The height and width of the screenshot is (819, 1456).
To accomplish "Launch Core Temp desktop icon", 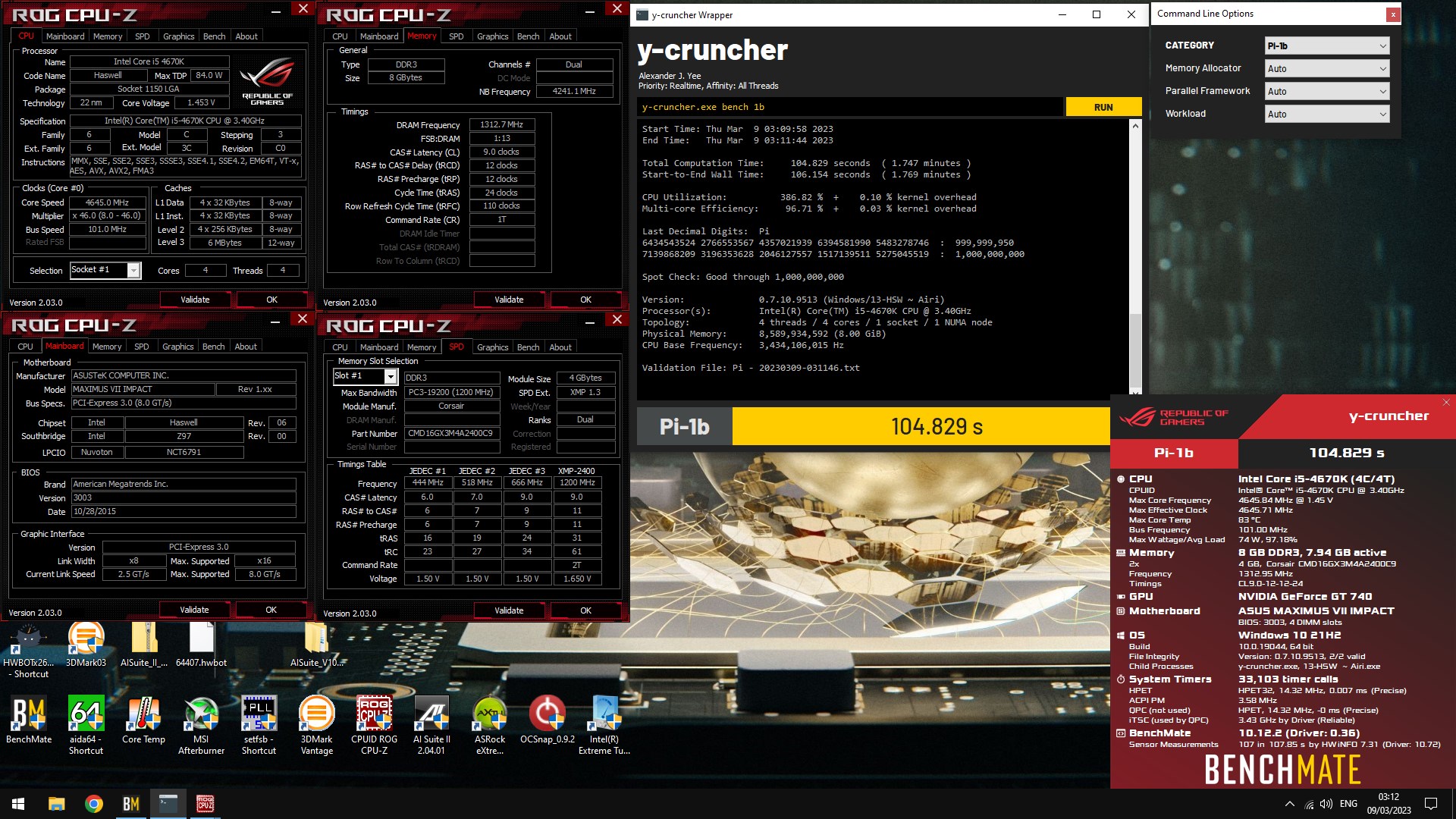I will 143,720.
